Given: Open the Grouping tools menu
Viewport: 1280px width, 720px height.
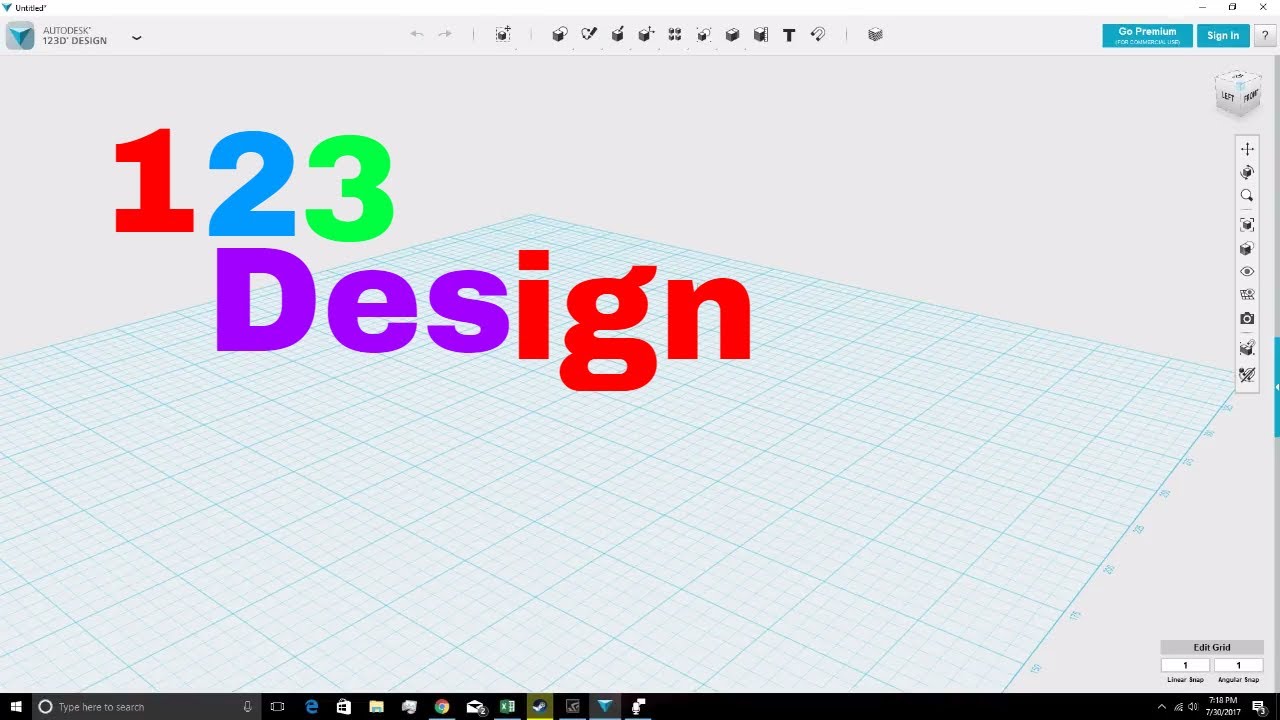Looking at the screenshot, I should (x=704, y=34).
